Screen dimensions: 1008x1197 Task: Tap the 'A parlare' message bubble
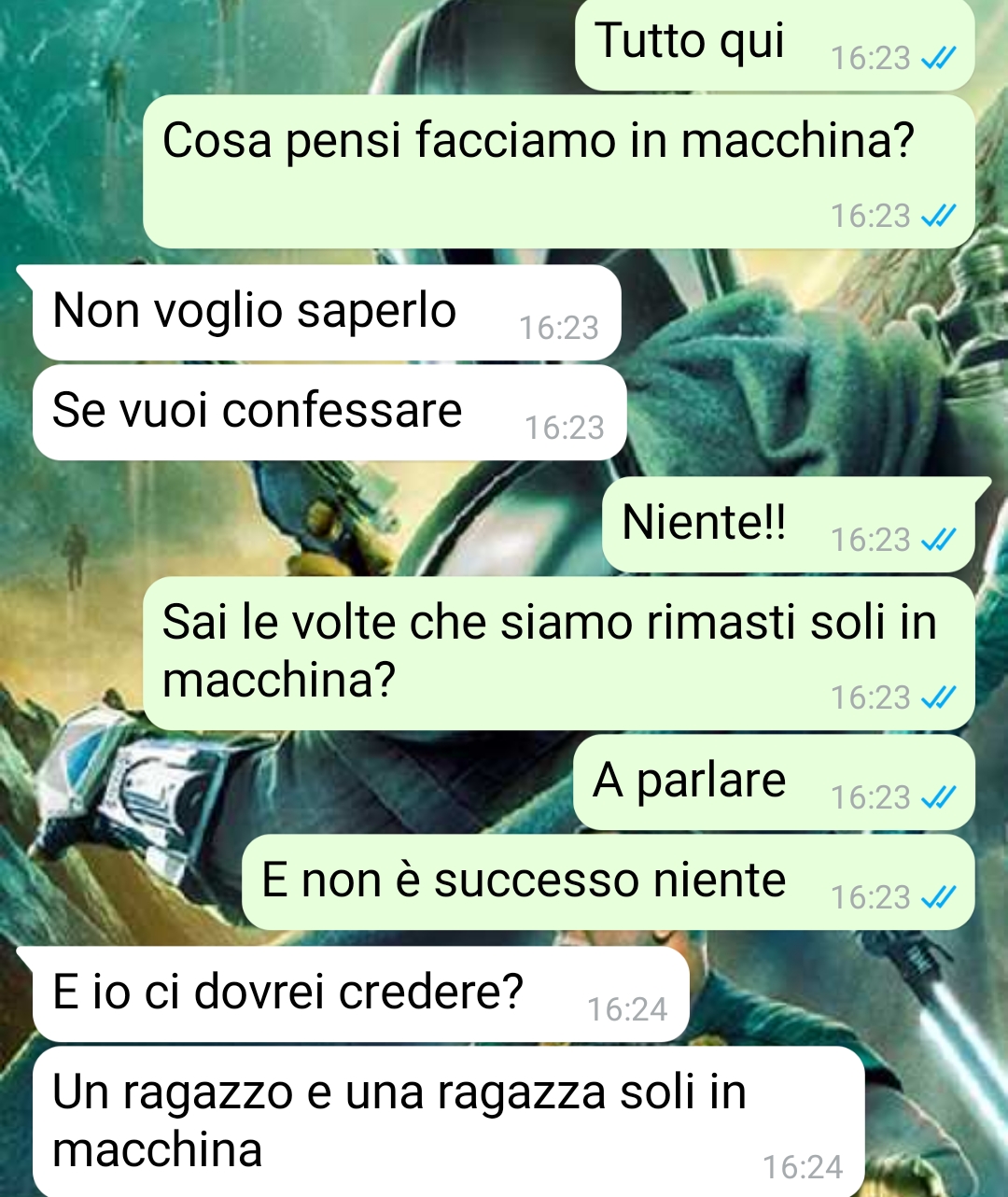pos(774,782)
